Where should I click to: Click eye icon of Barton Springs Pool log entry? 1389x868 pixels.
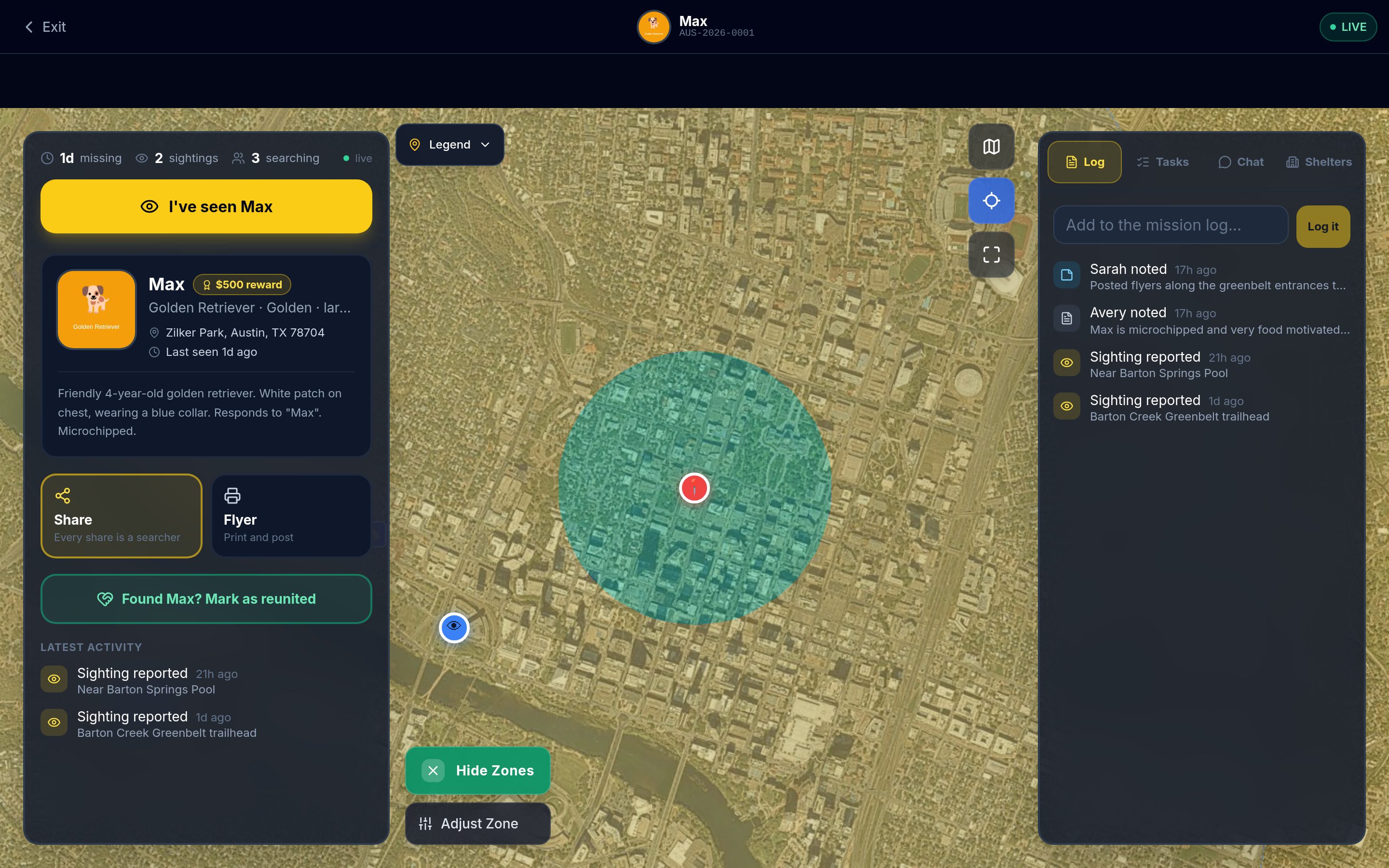(x=1066, y=363)
